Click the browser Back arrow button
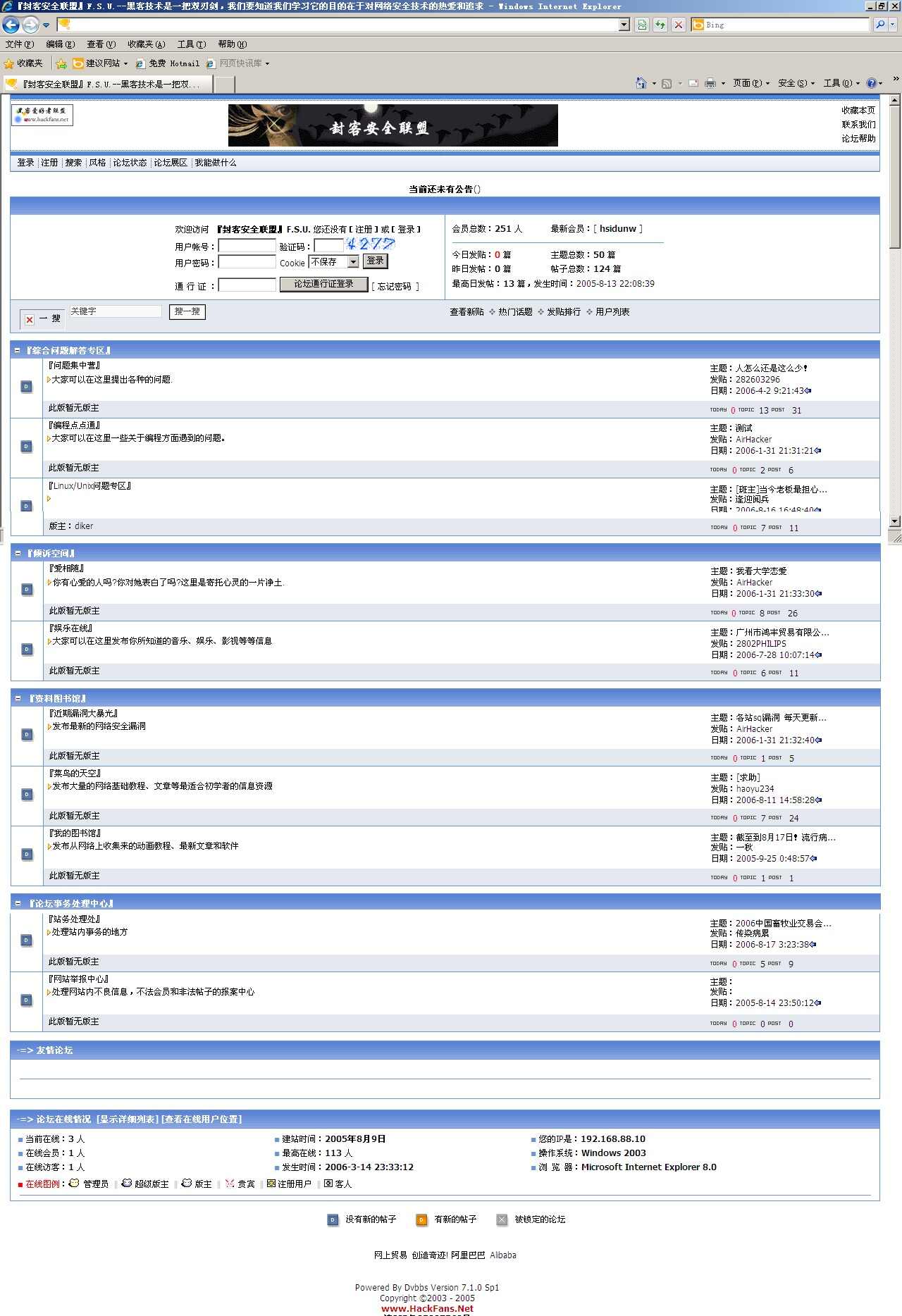This screenshot has height=1316, width=902. point(11,25)
